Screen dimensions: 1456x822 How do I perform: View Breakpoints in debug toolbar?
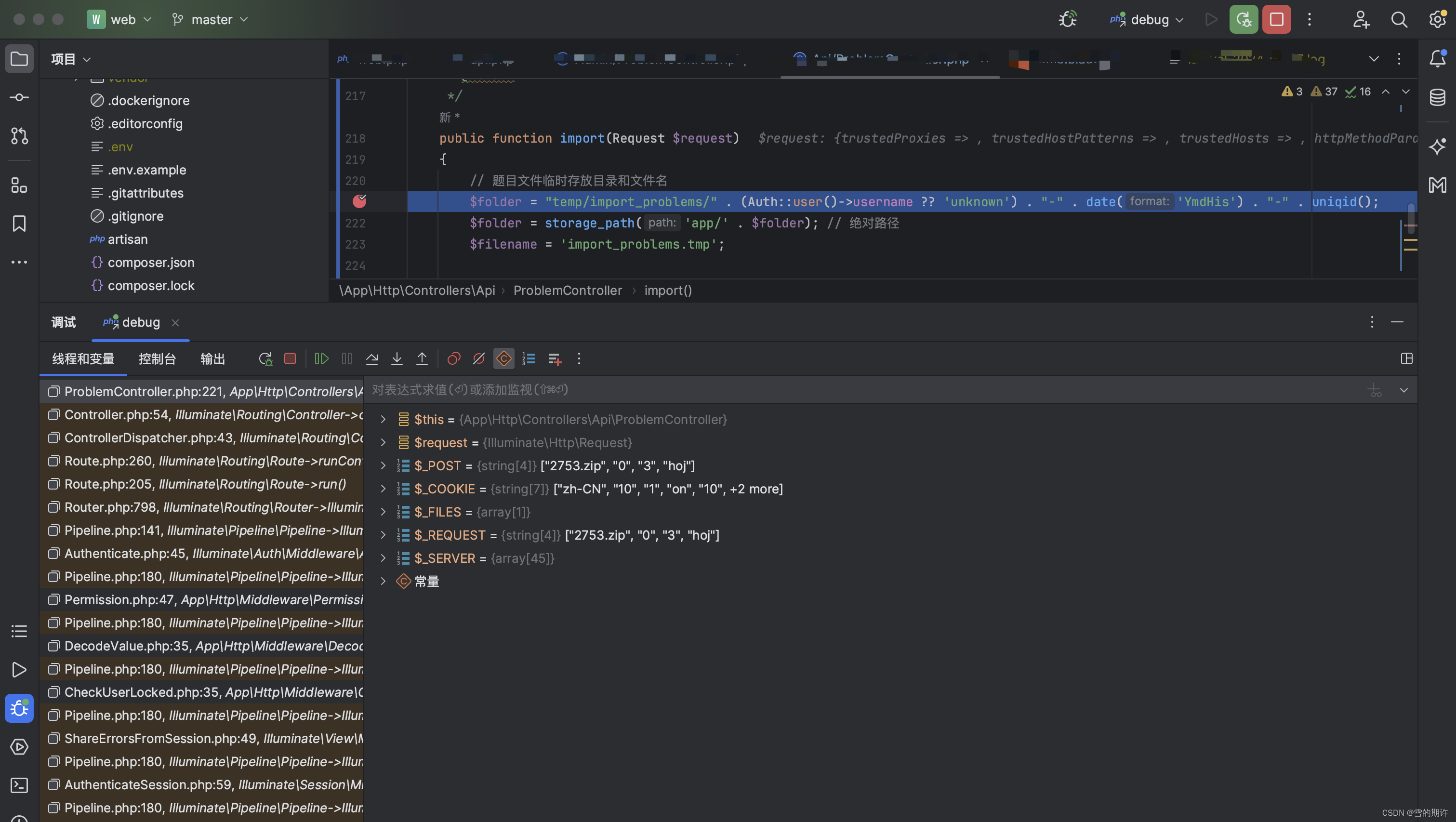click(x=454, y=358)
